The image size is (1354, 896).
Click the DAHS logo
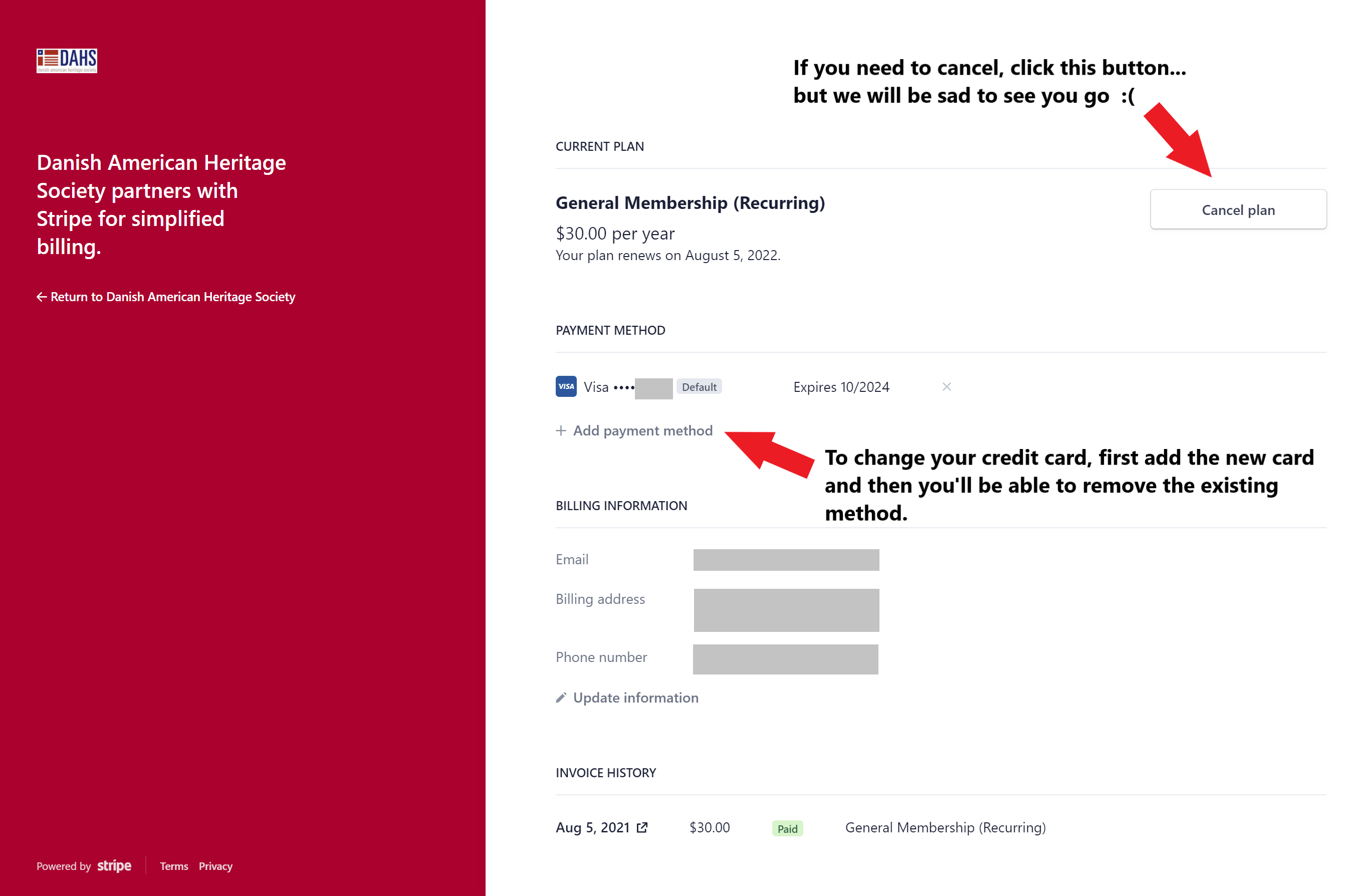point(67,61)
